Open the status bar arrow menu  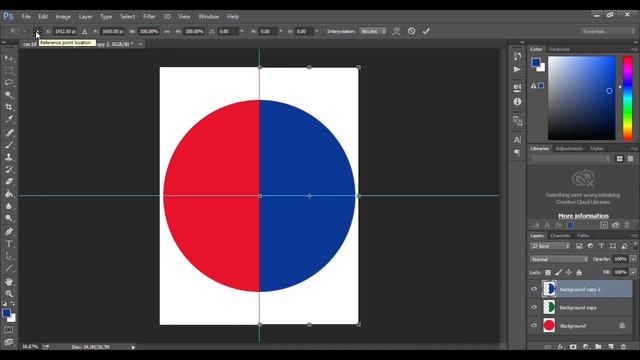pos(133,347)
